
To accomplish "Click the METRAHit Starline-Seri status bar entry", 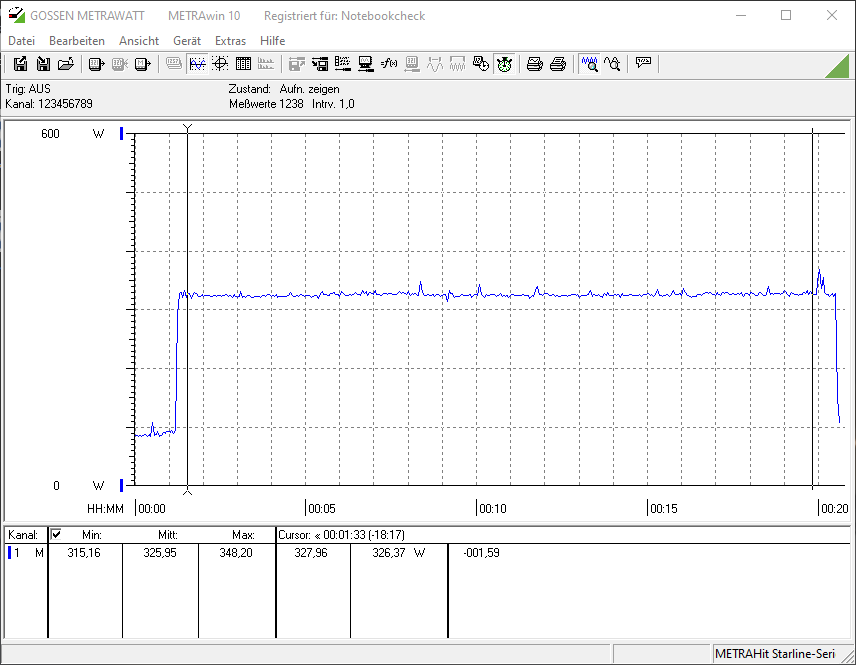I will 775,654.
